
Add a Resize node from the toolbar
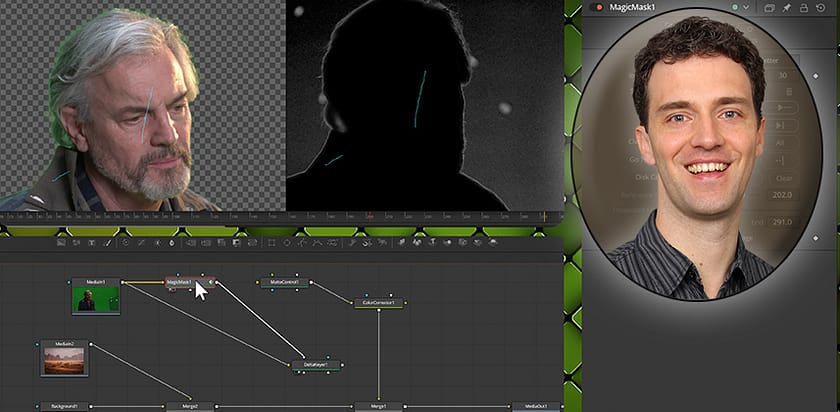click(236, 243)
